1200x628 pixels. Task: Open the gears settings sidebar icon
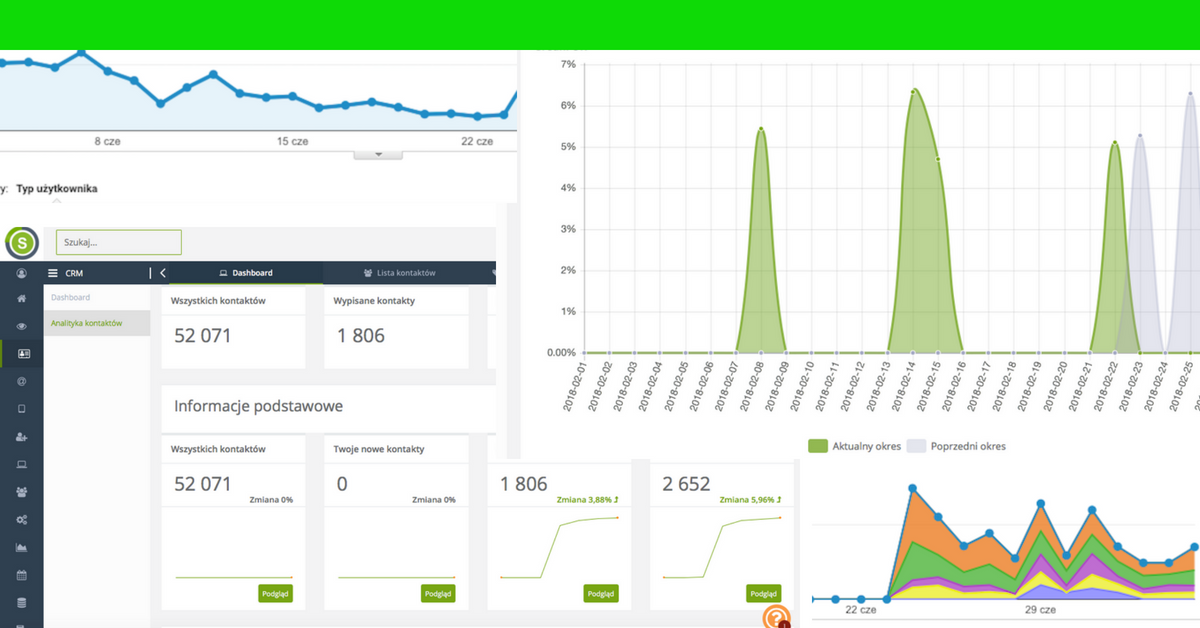[22, 520]
